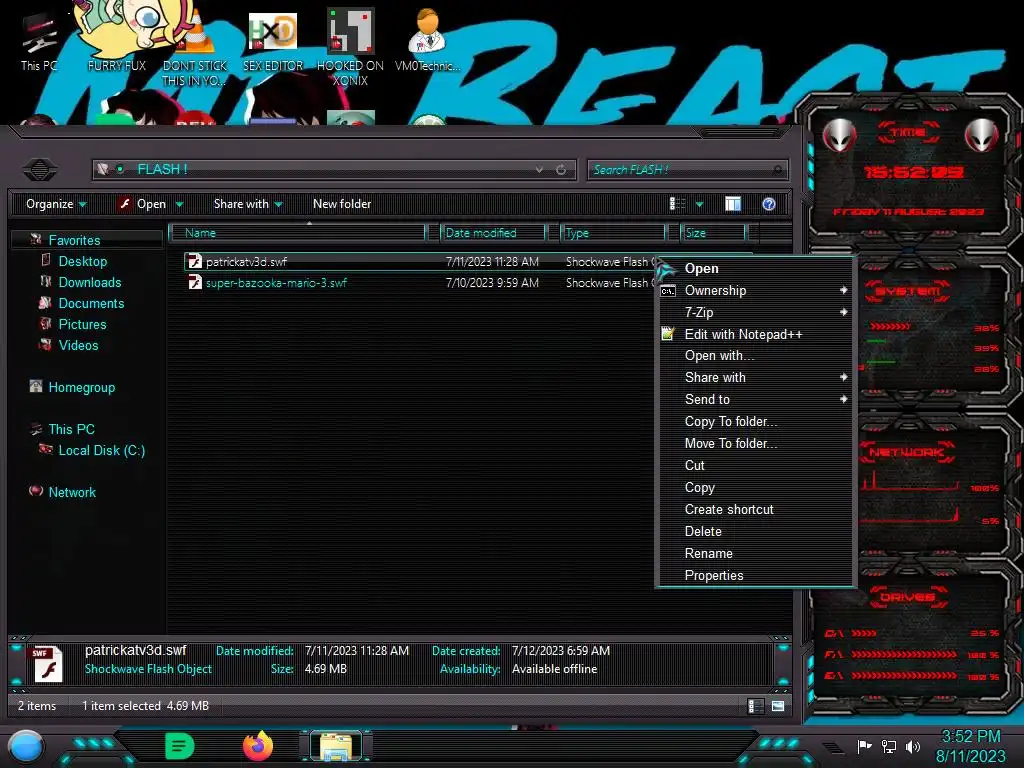Click the Search FLASH ! field
The image size is (1024, 768).
click(688, 170)
